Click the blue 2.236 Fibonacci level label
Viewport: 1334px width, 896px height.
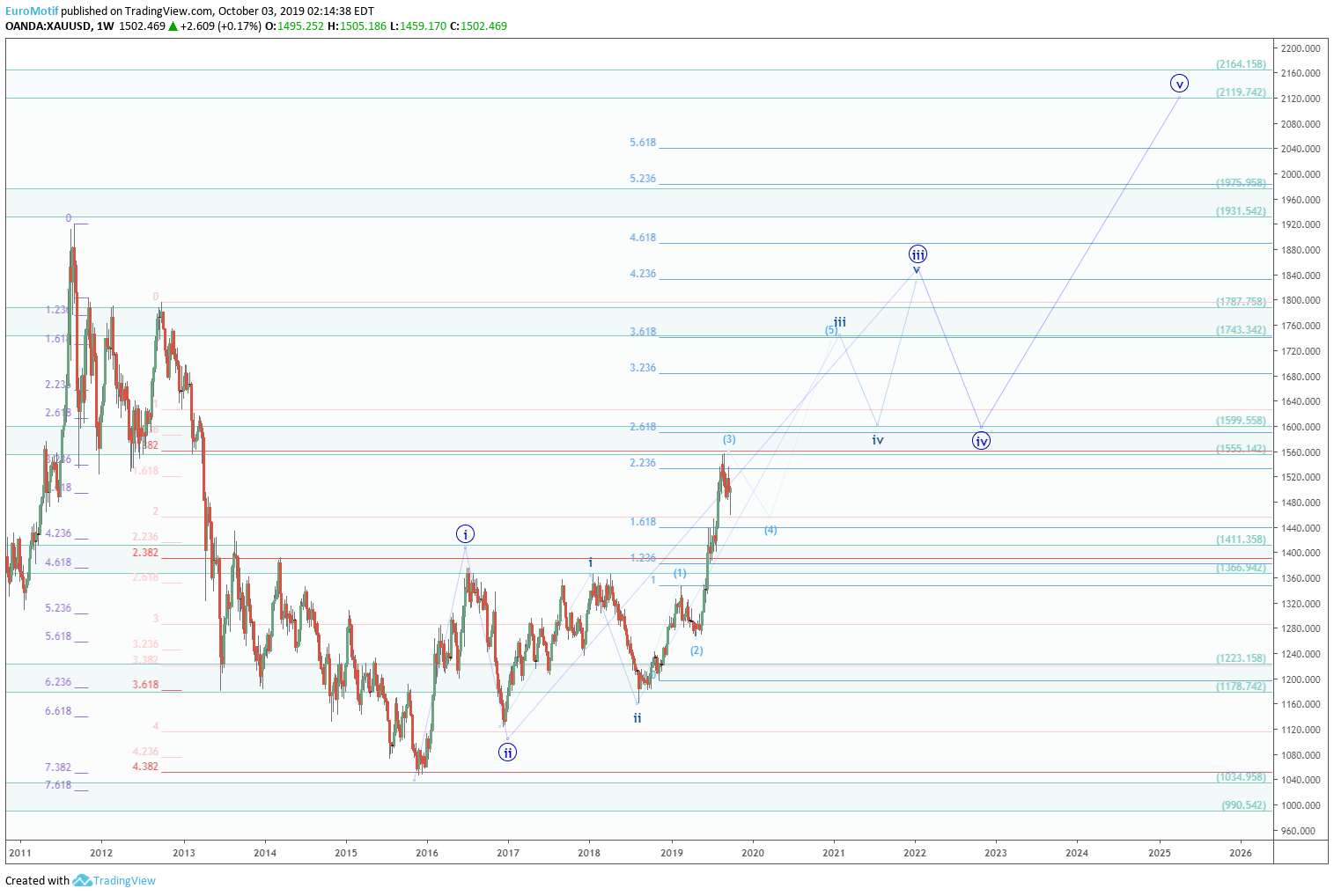[x=643, y=463]
